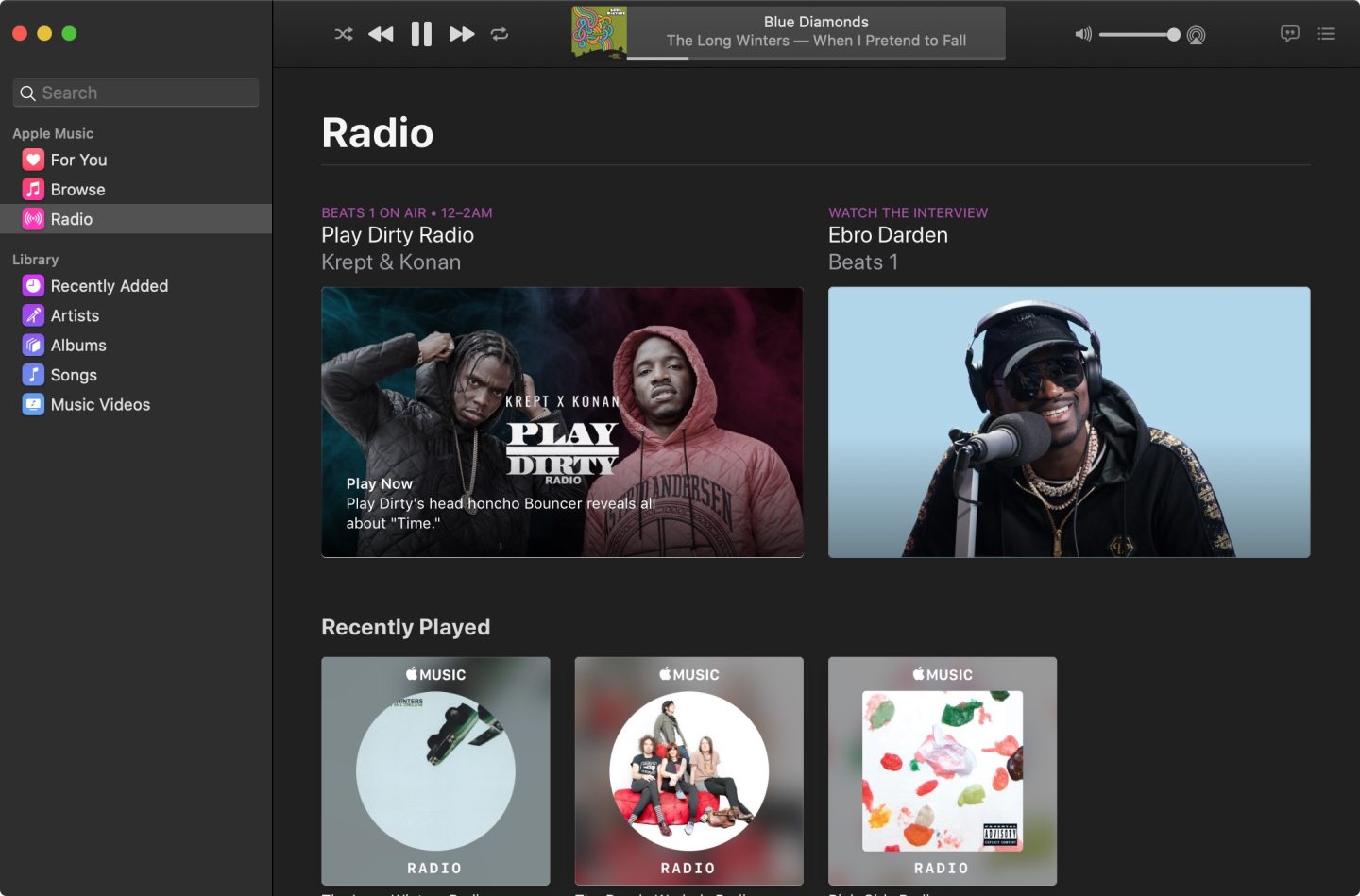
Task: Pause the current song
Action: point(421,34)
